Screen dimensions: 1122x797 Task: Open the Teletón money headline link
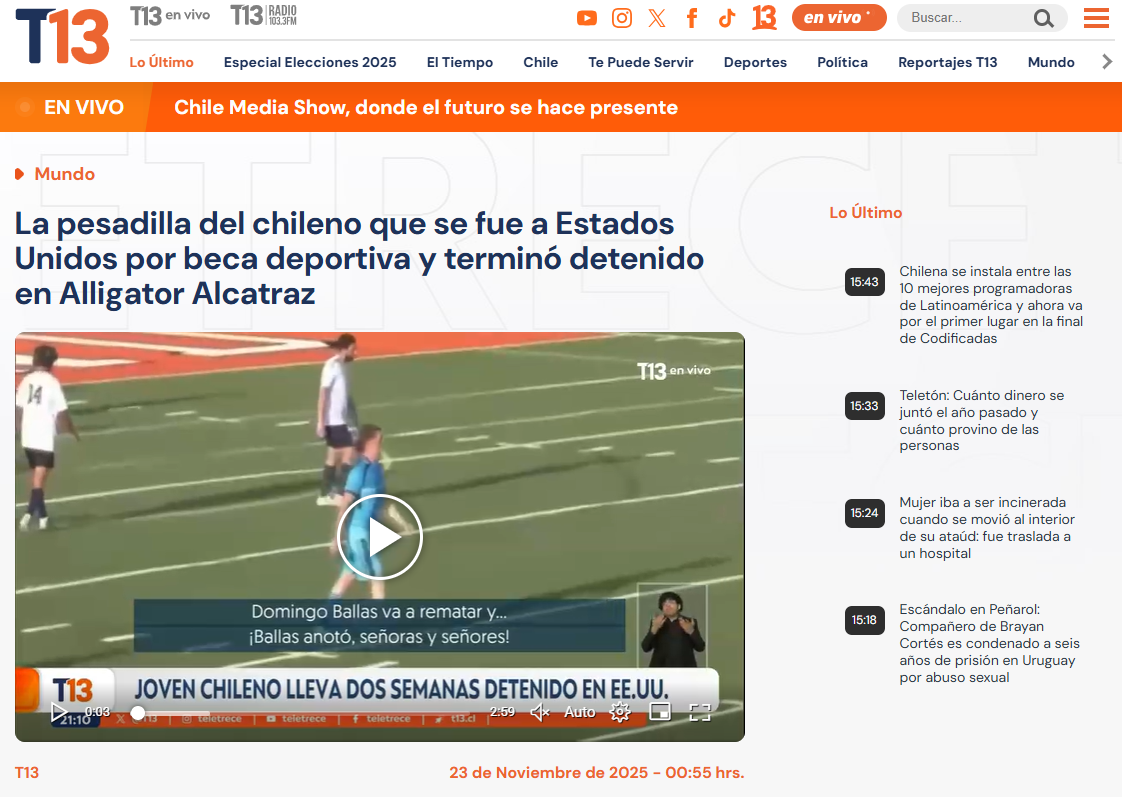pos(981,420)
